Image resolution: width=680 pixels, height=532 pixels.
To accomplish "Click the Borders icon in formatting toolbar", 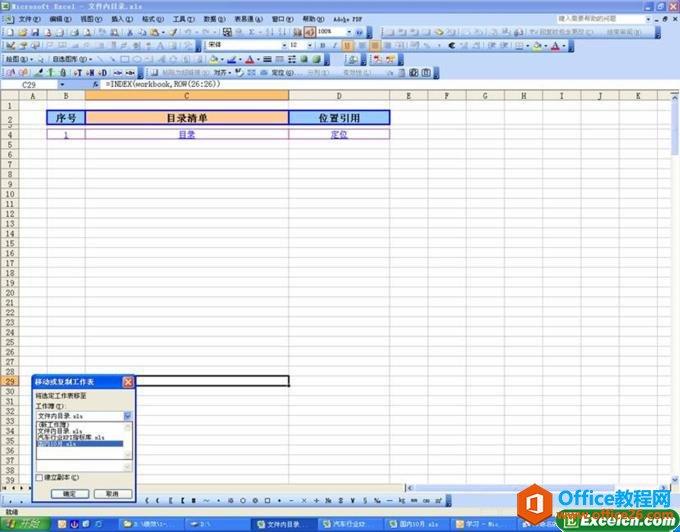I will click(519, 46).
